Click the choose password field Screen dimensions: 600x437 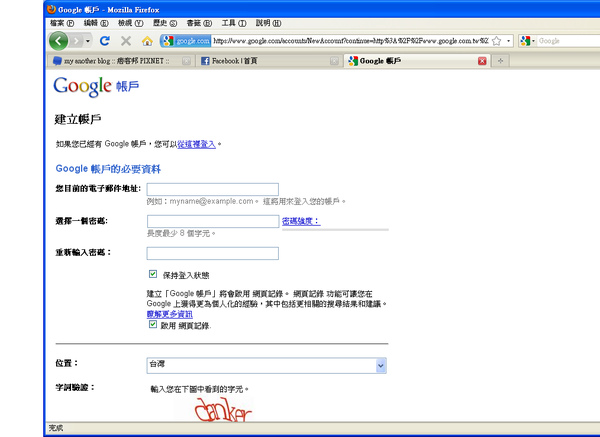[213, 221]
